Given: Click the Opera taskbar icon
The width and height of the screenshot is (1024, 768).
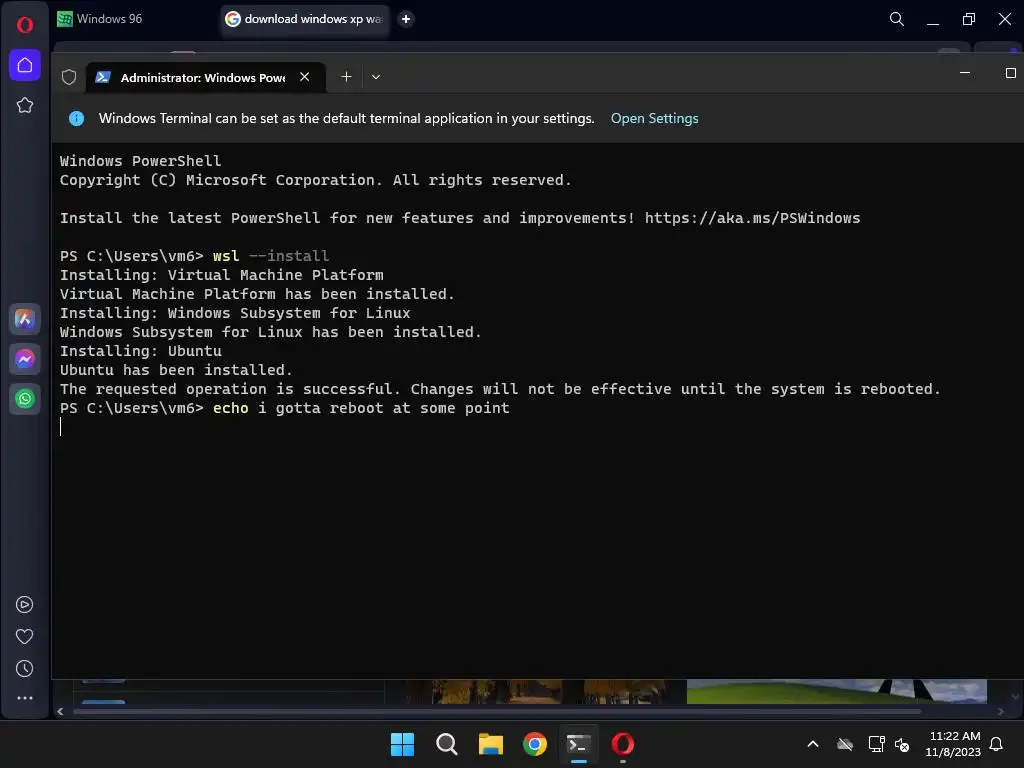Looking at the screenshot, I should click(x=623, y=744).
